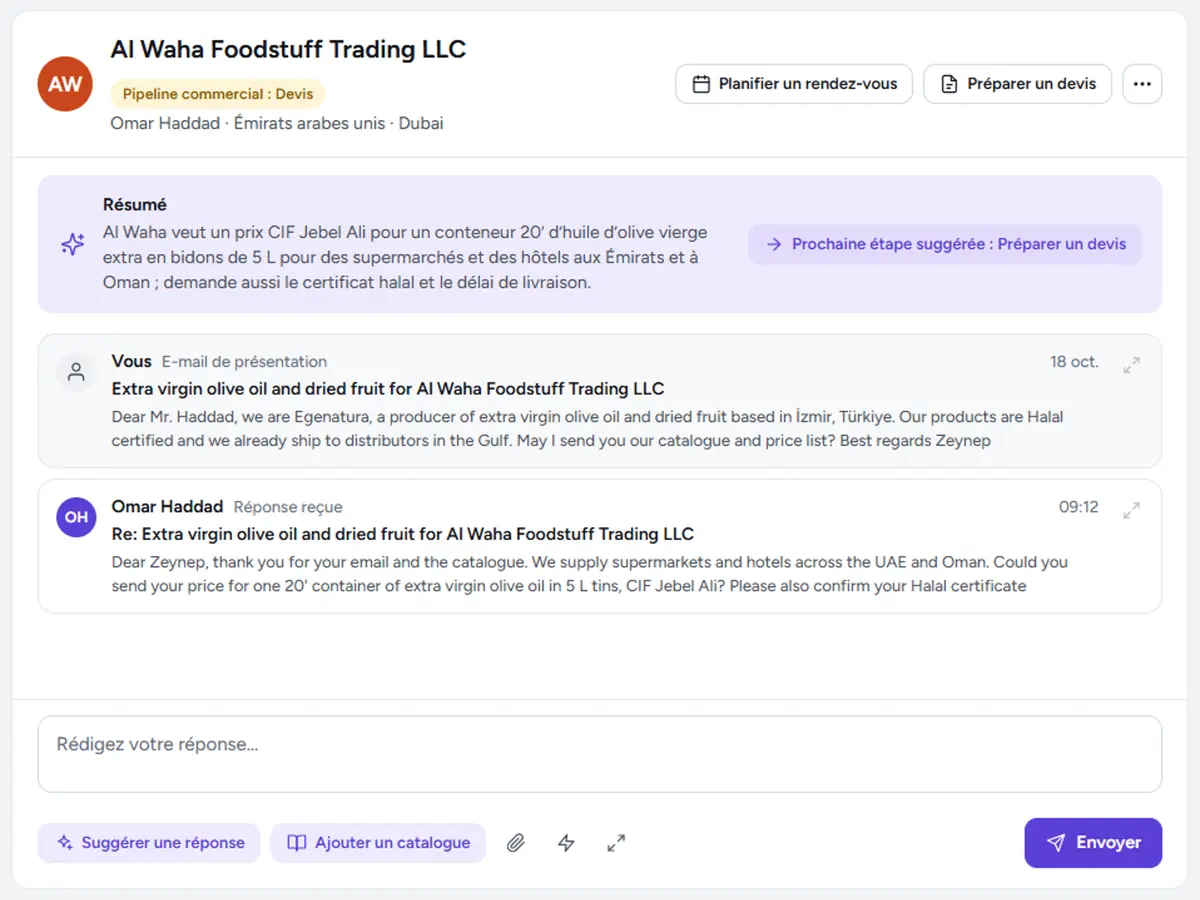Image resolution: width=1200 pixels, height=900 pixels.
Task: Click the OH sender avatar
Action: tap(76, 517)
